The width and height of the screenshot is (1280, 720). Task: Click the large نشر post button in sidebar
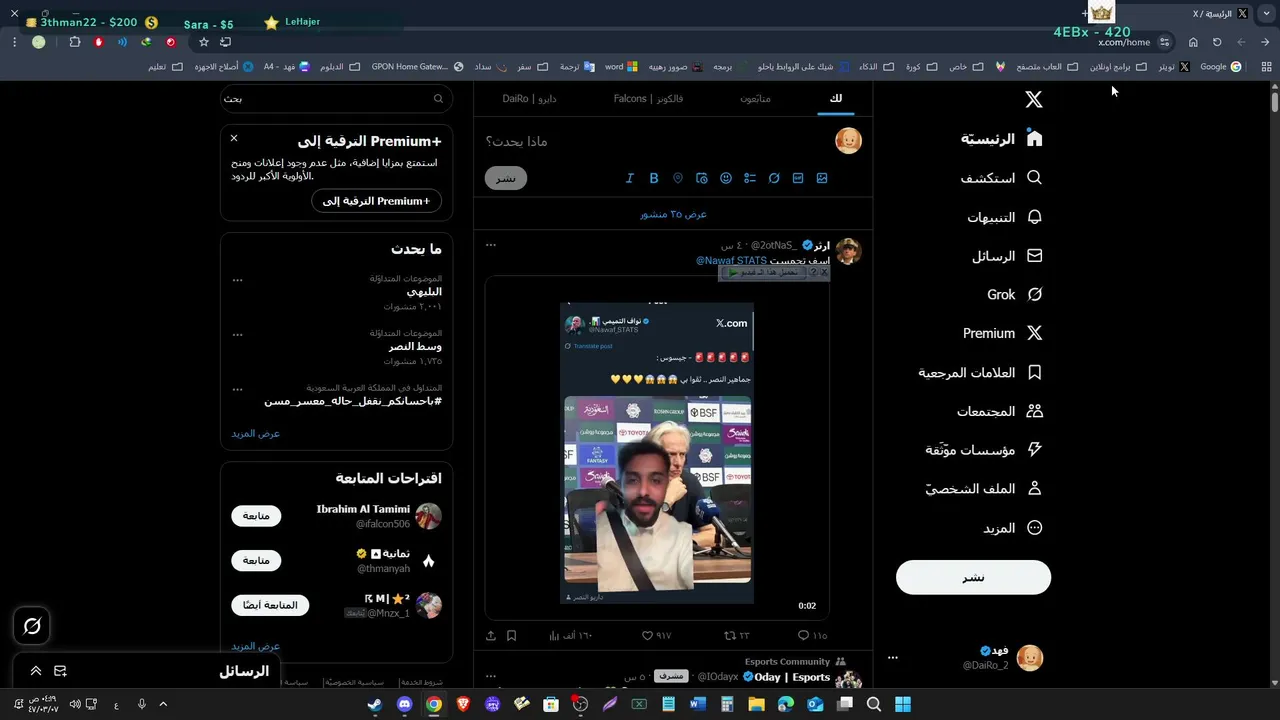click(x=973, y=577)
